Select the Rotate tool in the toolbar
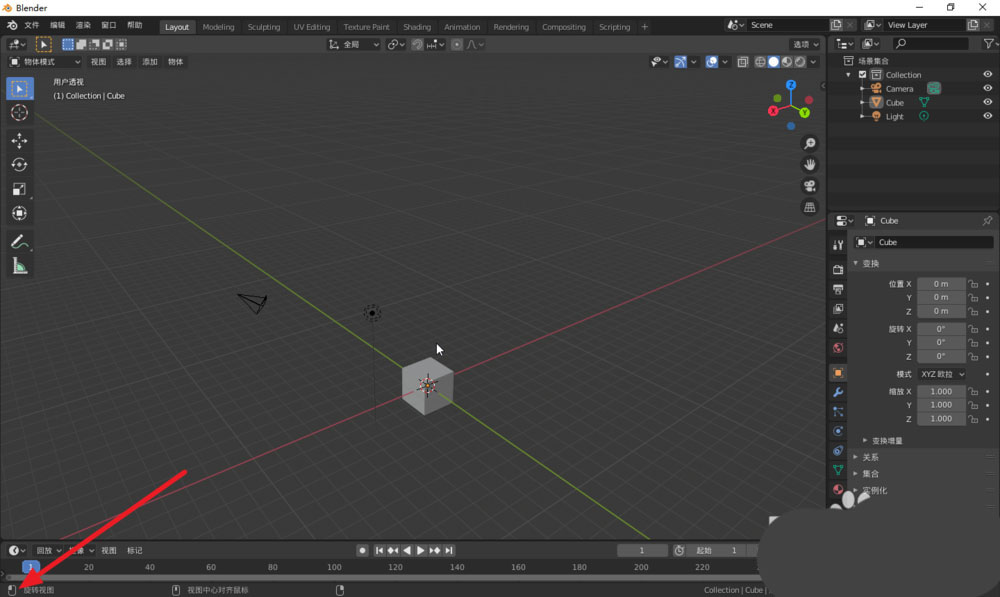1000x597 pixels. point(18,166)
